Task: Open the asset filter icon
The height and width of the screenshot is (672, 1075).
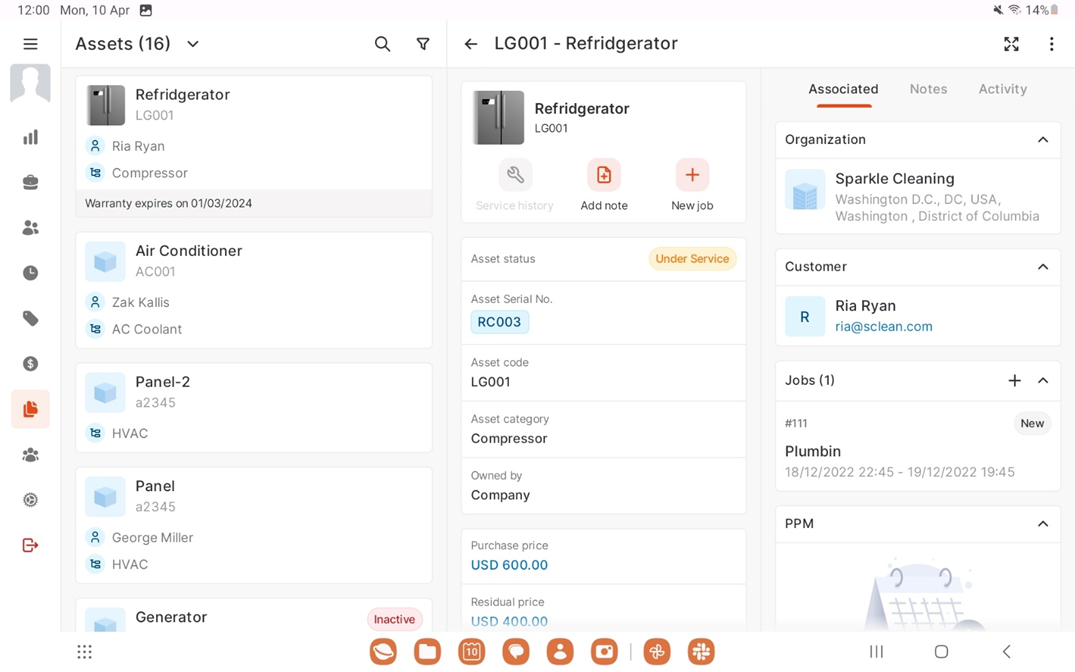Action: 423,44
